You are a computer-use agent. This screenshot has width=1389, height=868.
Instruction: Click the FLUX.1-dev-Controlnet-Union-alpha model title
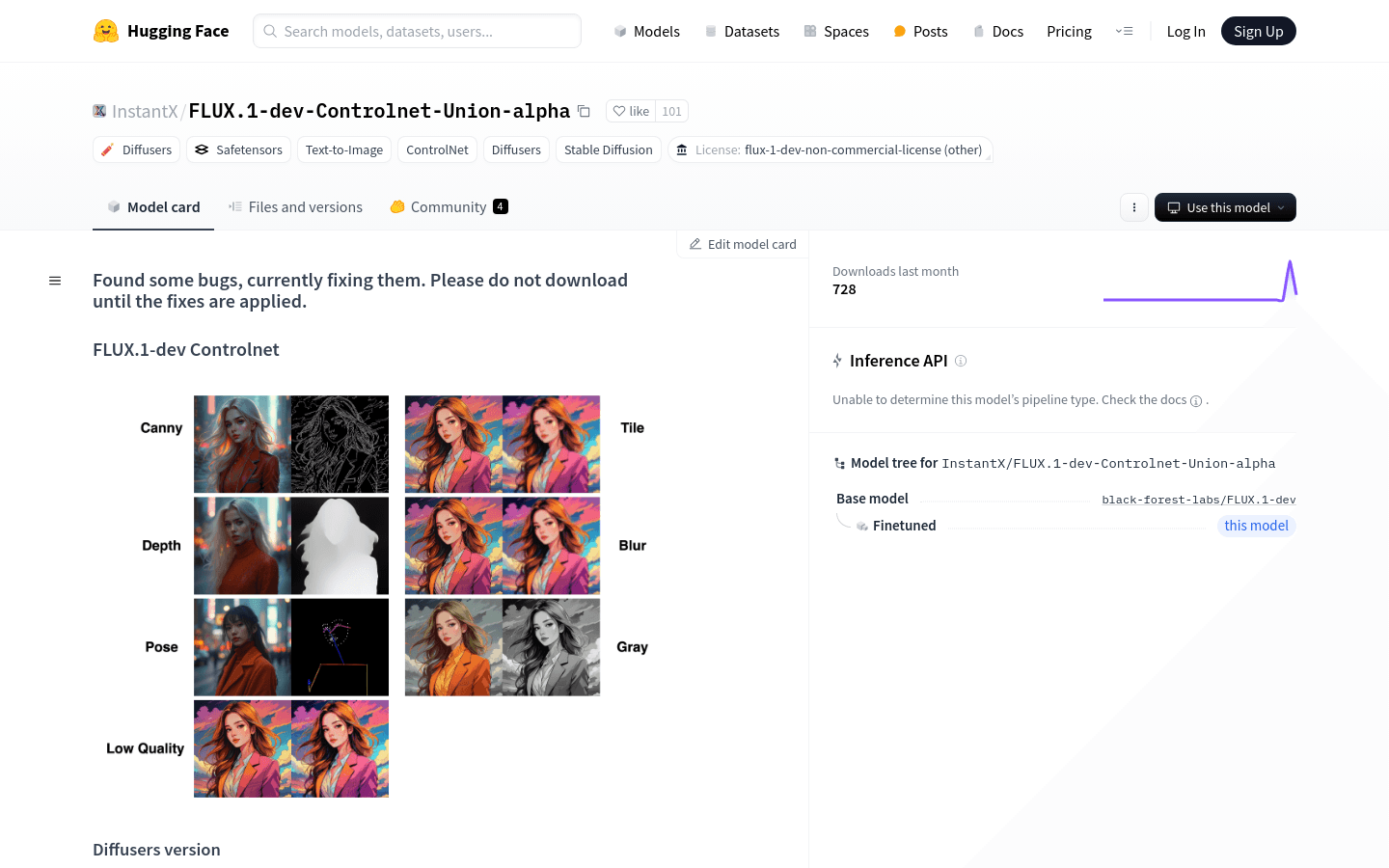(379, 111)
